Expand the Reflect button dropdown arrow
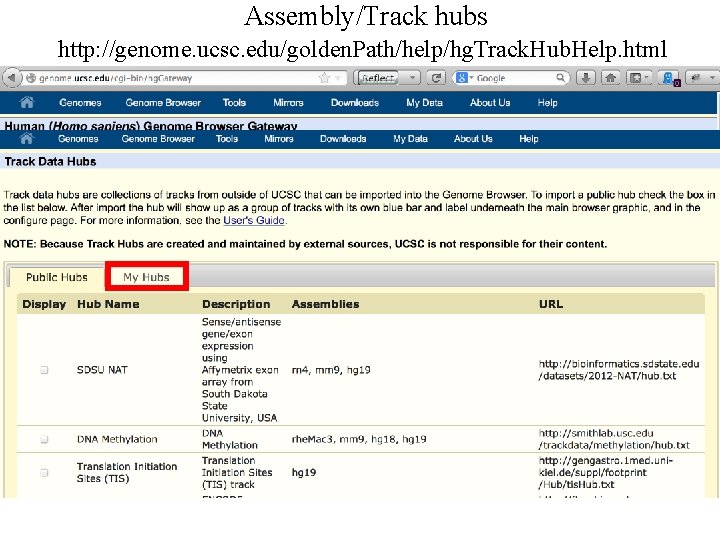720x540 pixels. coord(412,78)
